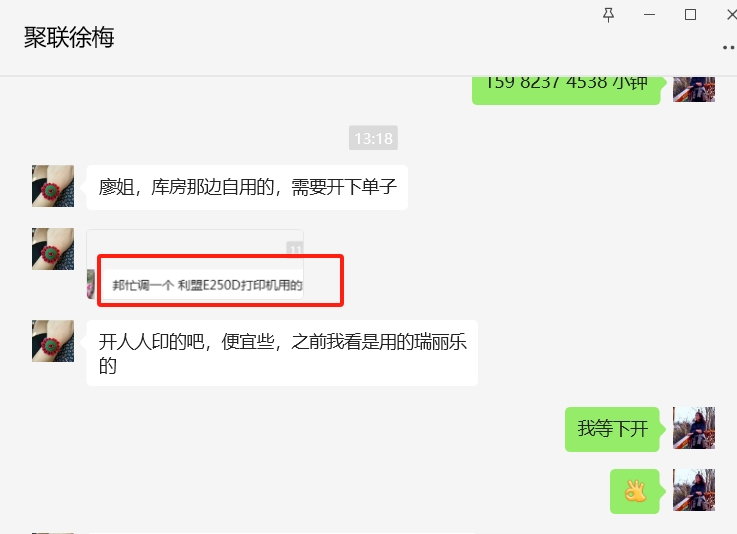Close the chat window
Screen dimensions: 737x534
tap(731, 15)
